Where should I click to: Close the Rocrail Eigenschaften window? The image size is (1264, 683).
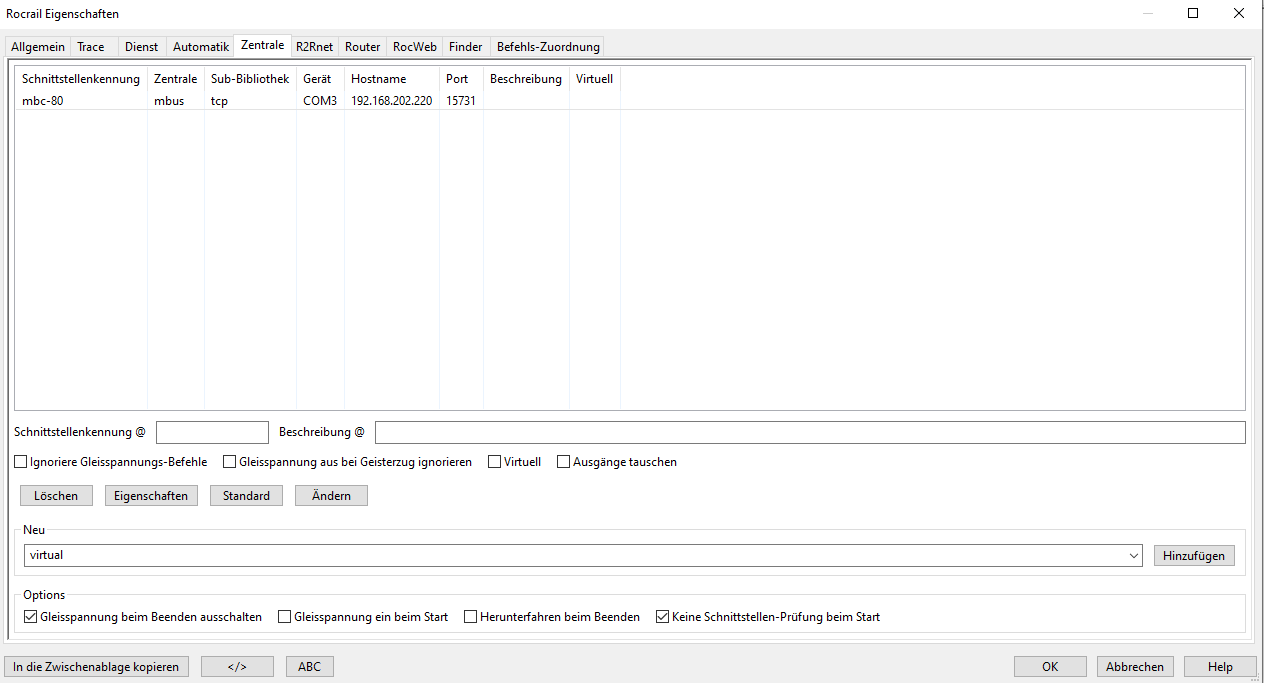(x=1240, y=14)
